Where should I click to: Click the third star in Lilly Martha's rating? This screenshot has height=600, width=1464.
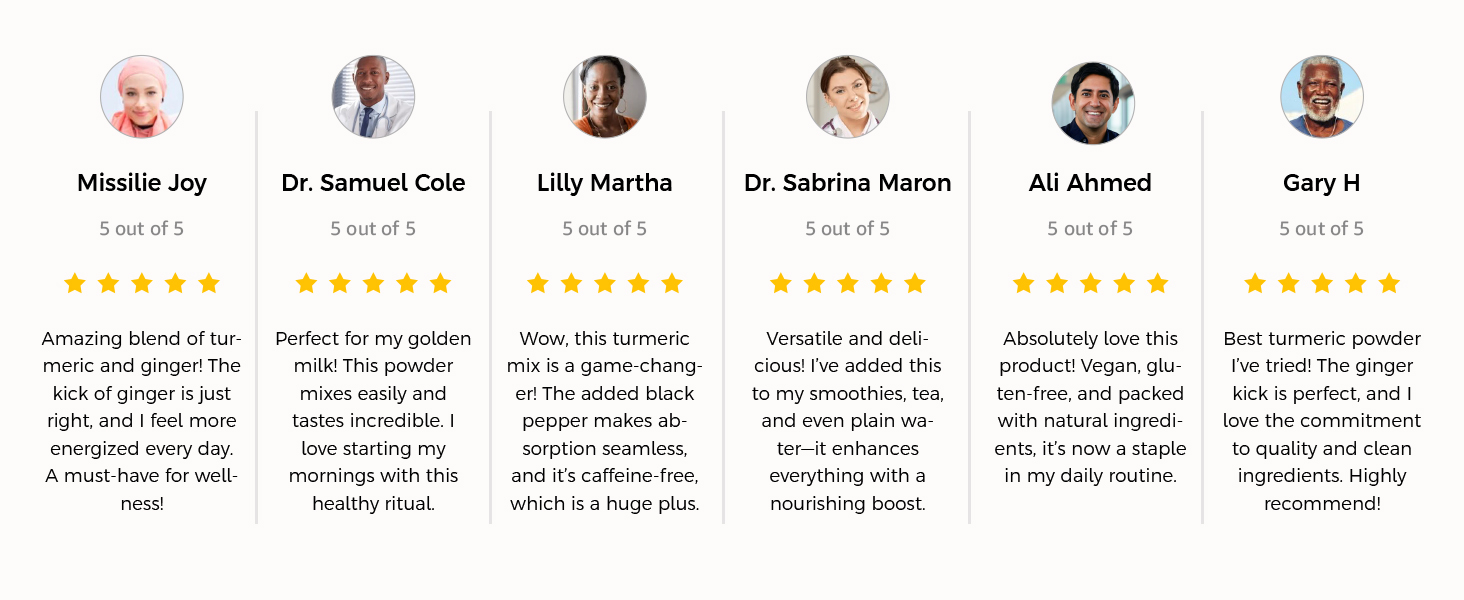click(605, 284)
